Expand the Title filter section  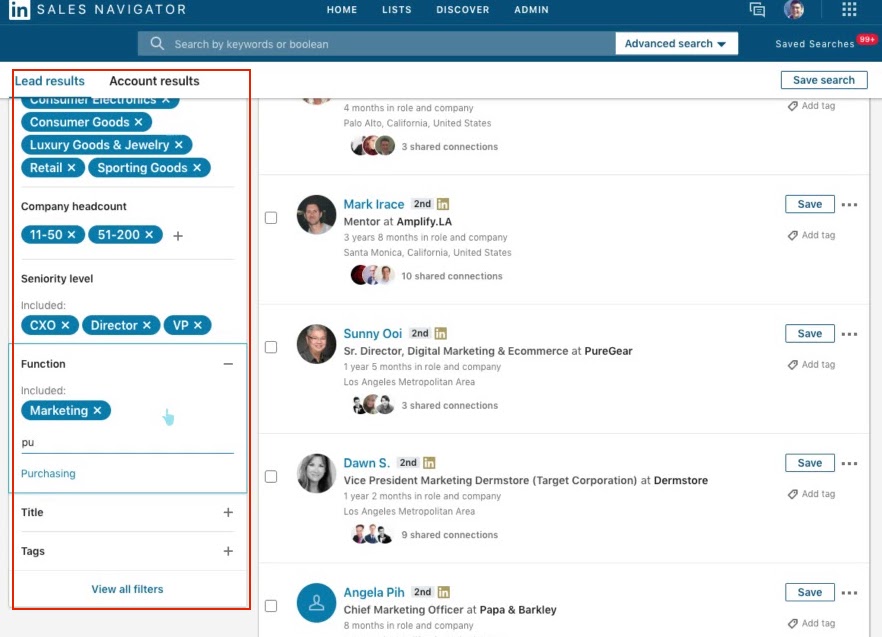227,512
